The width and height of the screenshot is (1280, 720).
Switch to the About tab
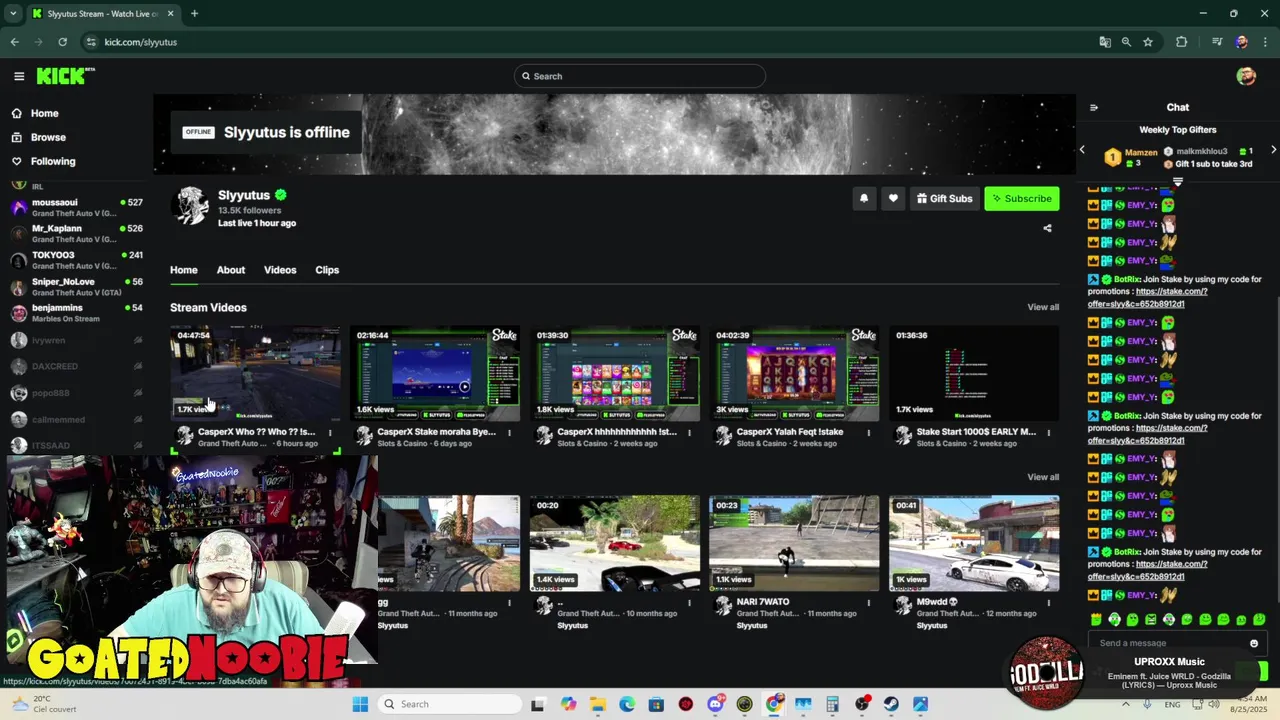[x=231, y=270]
